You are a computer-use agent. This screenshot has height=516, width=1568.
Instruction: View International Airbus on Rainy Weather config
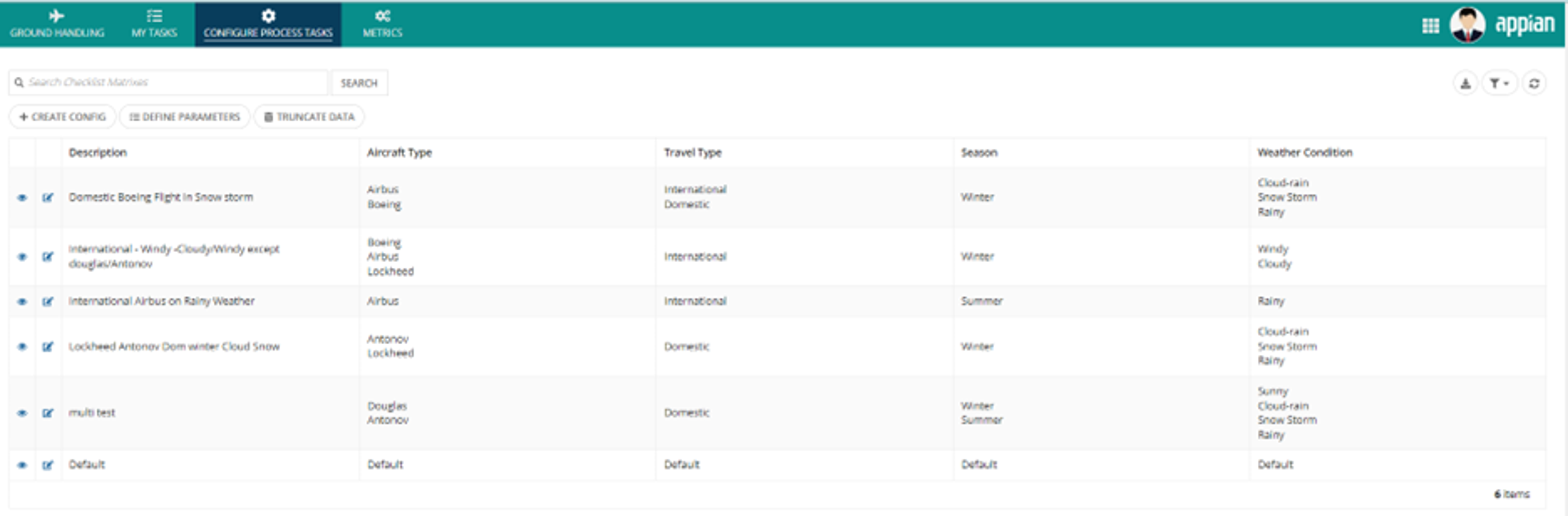pyautogui.click(x=22, y=302)
